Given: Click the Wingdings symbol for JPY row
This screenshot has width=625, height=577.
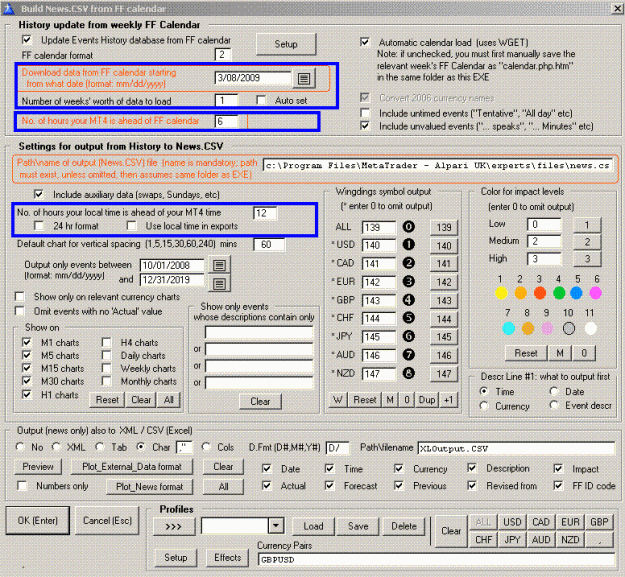Looking at the screenshot, I should pyautogui.click(x=409, y=336).
